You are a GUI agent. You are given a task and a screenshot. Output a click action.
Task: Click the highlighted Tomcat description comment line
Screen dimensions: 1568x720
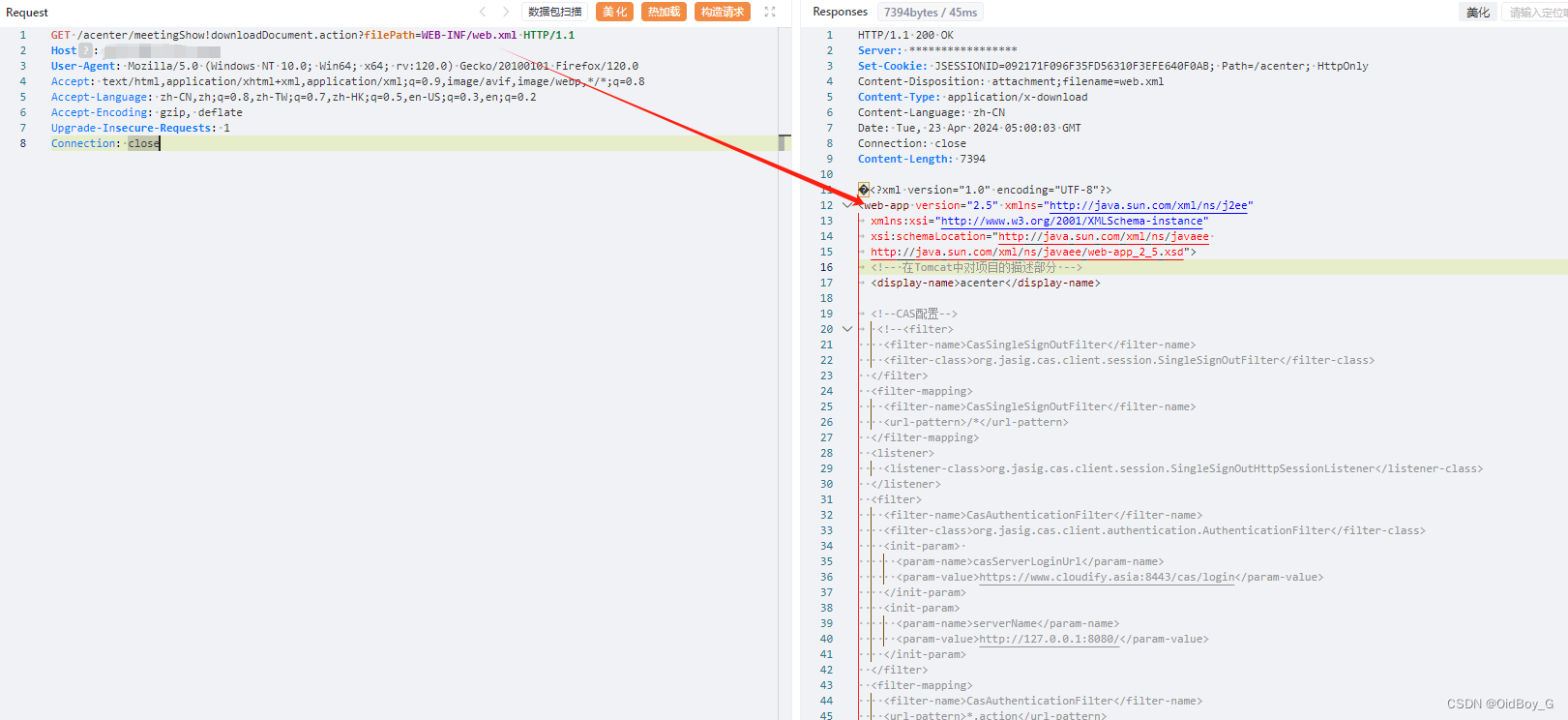976,267
